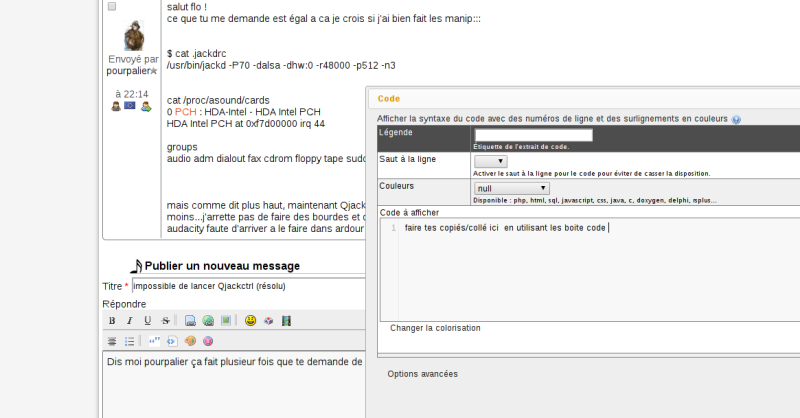Click the user with green arrow icon
The height and width of the screenshot is (418, 800).
pyautogui.click(x=146, y=106)
